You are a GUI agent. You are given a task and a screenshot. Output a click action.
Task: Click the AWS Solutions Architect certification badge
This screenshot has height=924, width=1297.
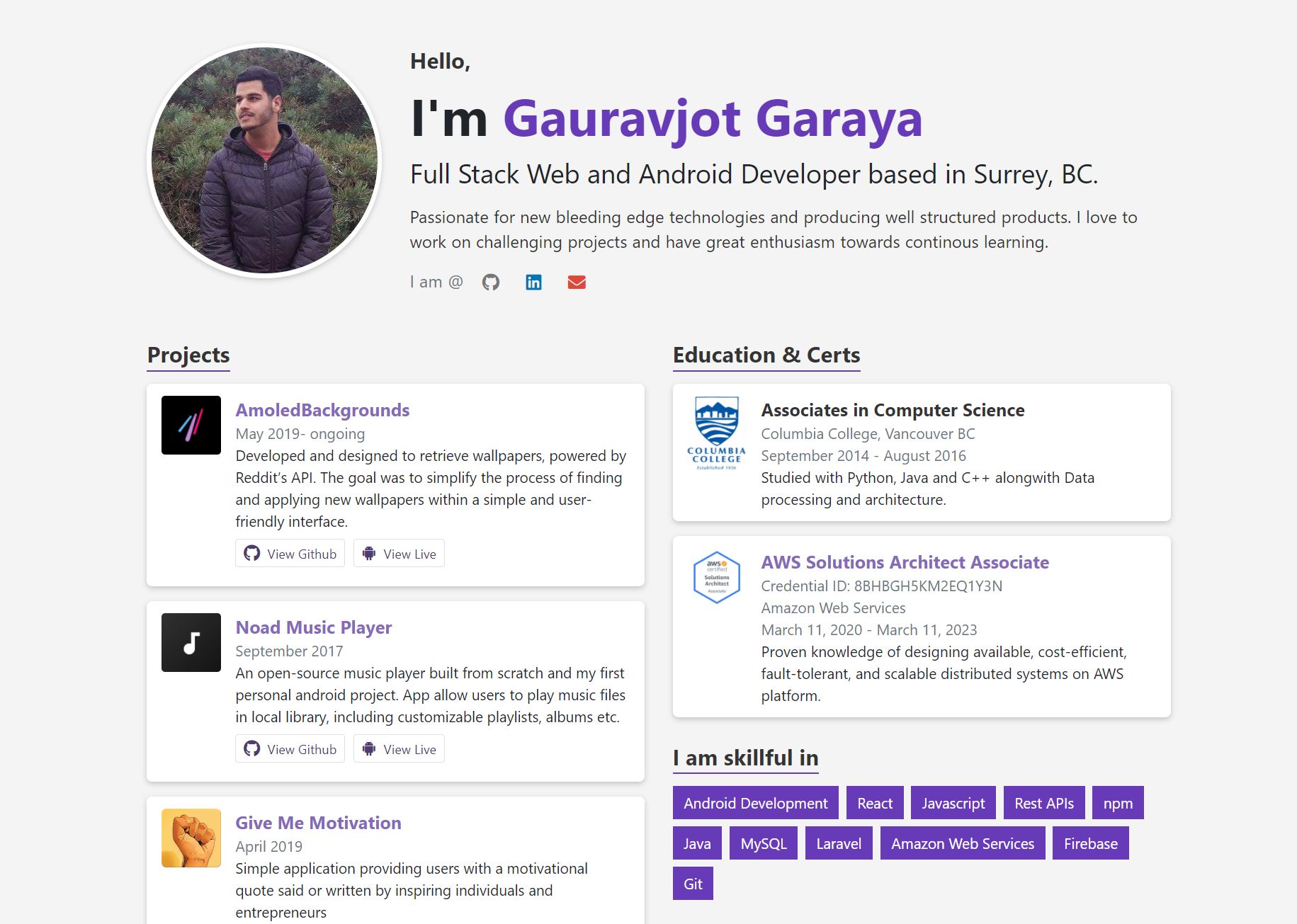716,578
